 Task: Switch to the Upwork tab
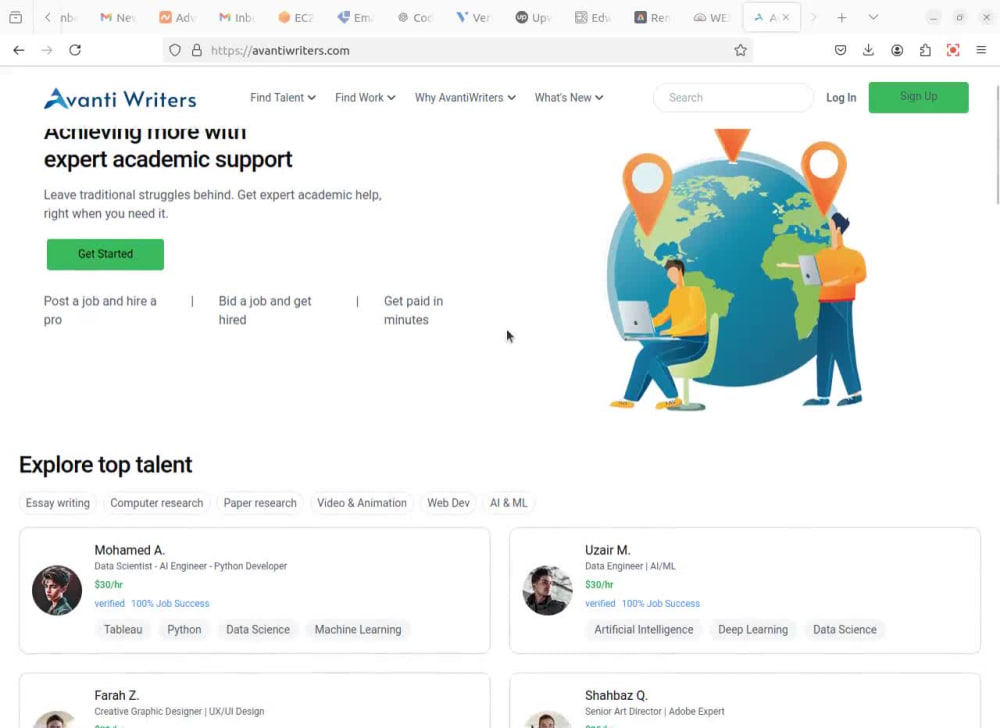coord(533,17)
